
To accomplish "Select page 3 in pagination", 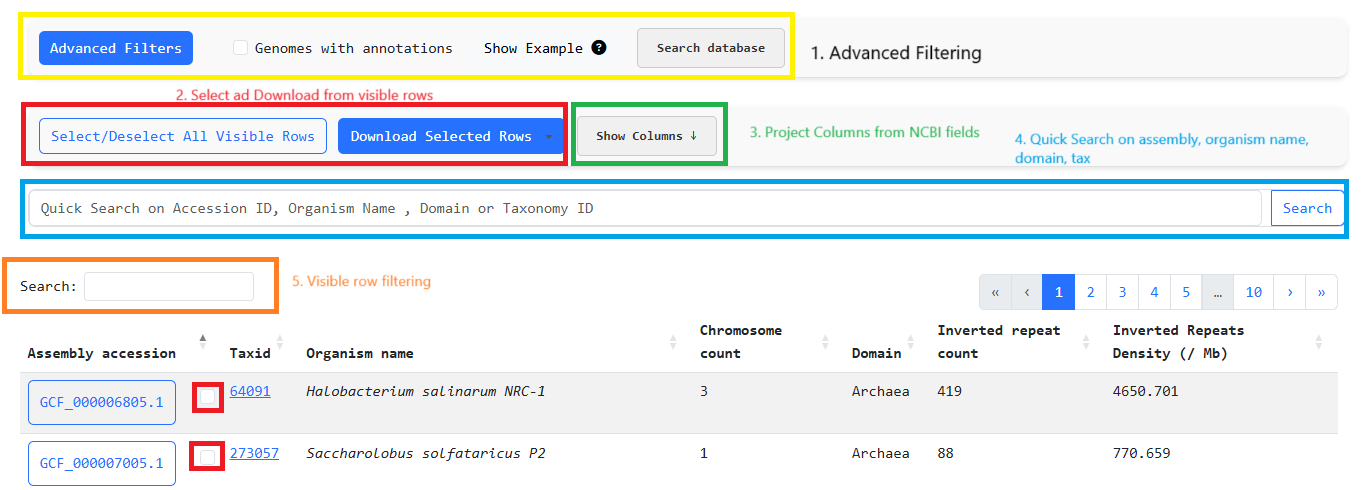I will [x=1122, y=292].
